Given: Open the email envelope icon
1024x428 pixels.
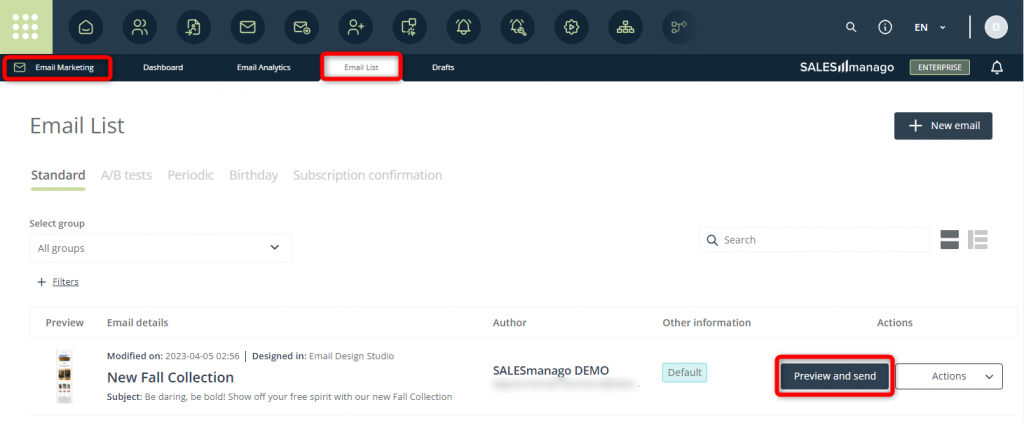Looking at the screenshot, I should coord(248,27).
